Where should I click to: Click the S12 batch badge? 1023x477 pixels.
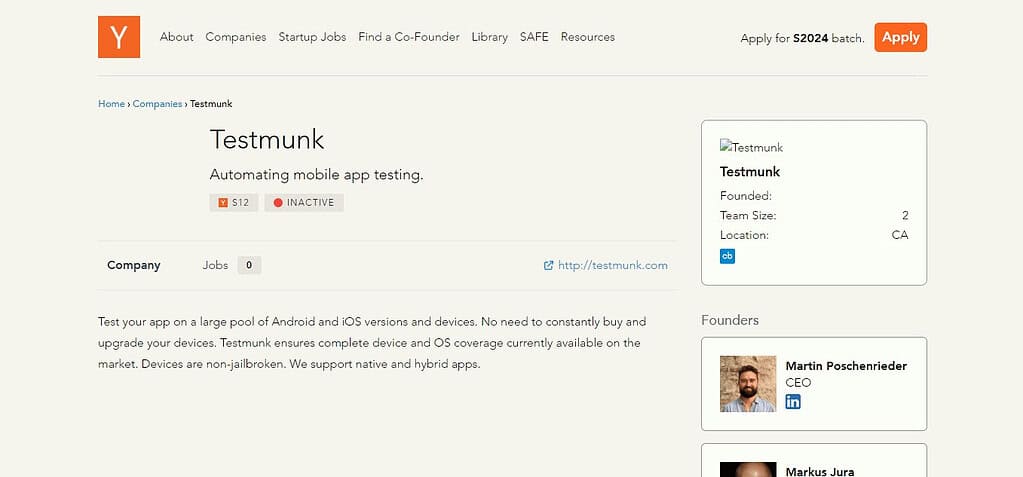tap(234, 203)
